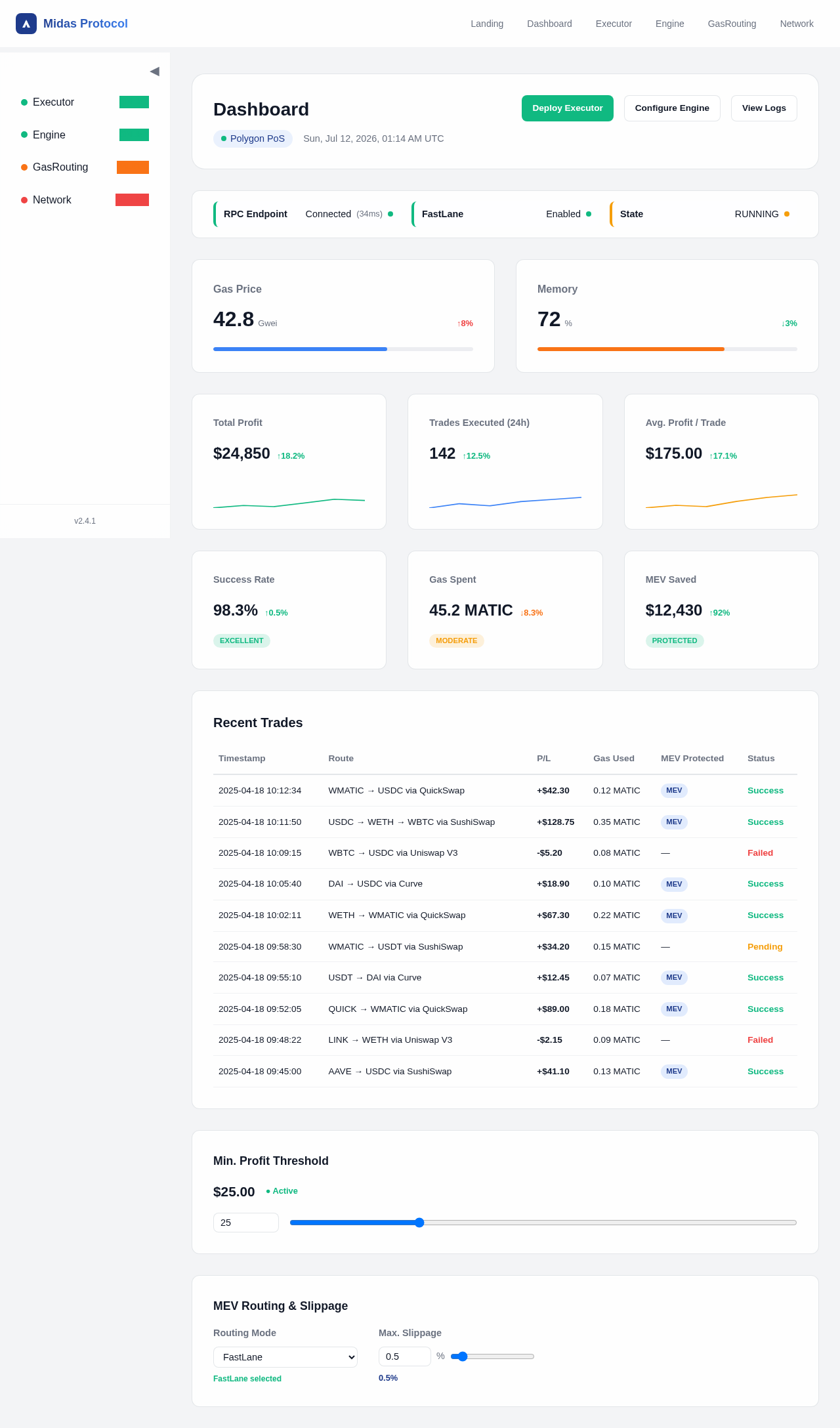Click the green Executor status dot in sidebar
This screenshot has width=840, height=1428.
24,102
